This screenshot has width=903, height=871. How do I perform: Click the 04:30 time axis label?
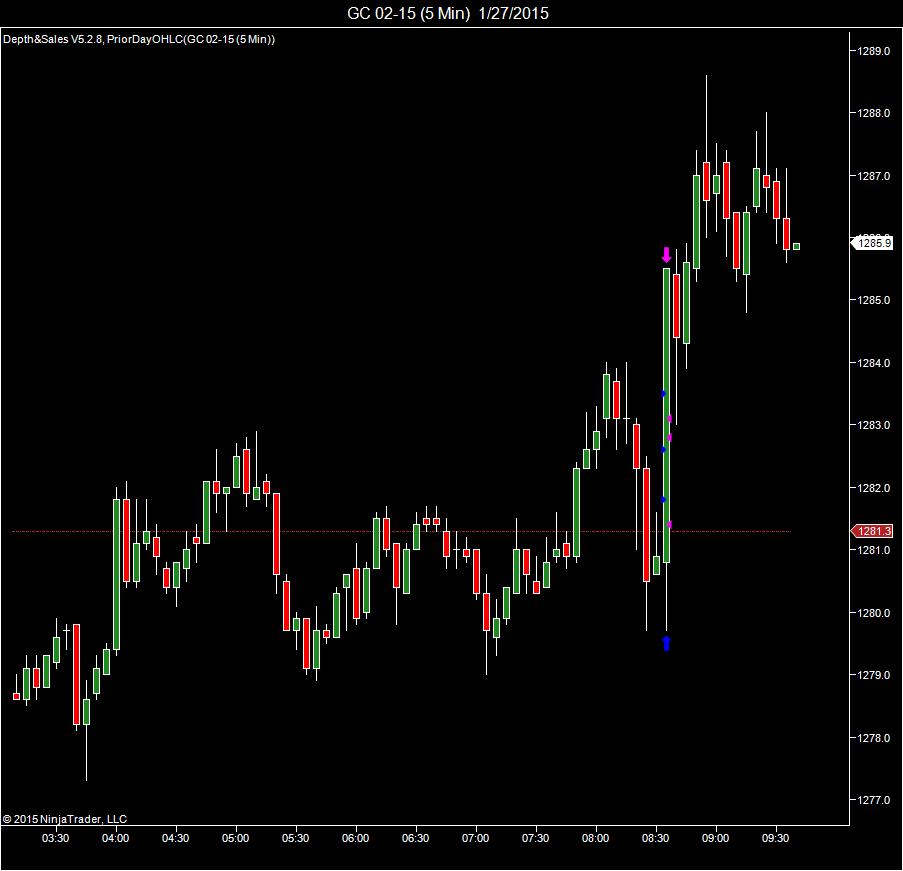pos(175,838)
